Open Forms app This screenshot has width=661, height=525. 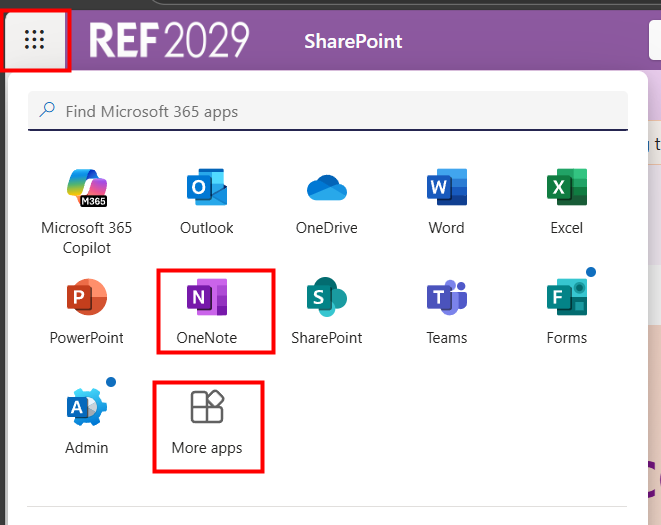[x=567, y=312]
